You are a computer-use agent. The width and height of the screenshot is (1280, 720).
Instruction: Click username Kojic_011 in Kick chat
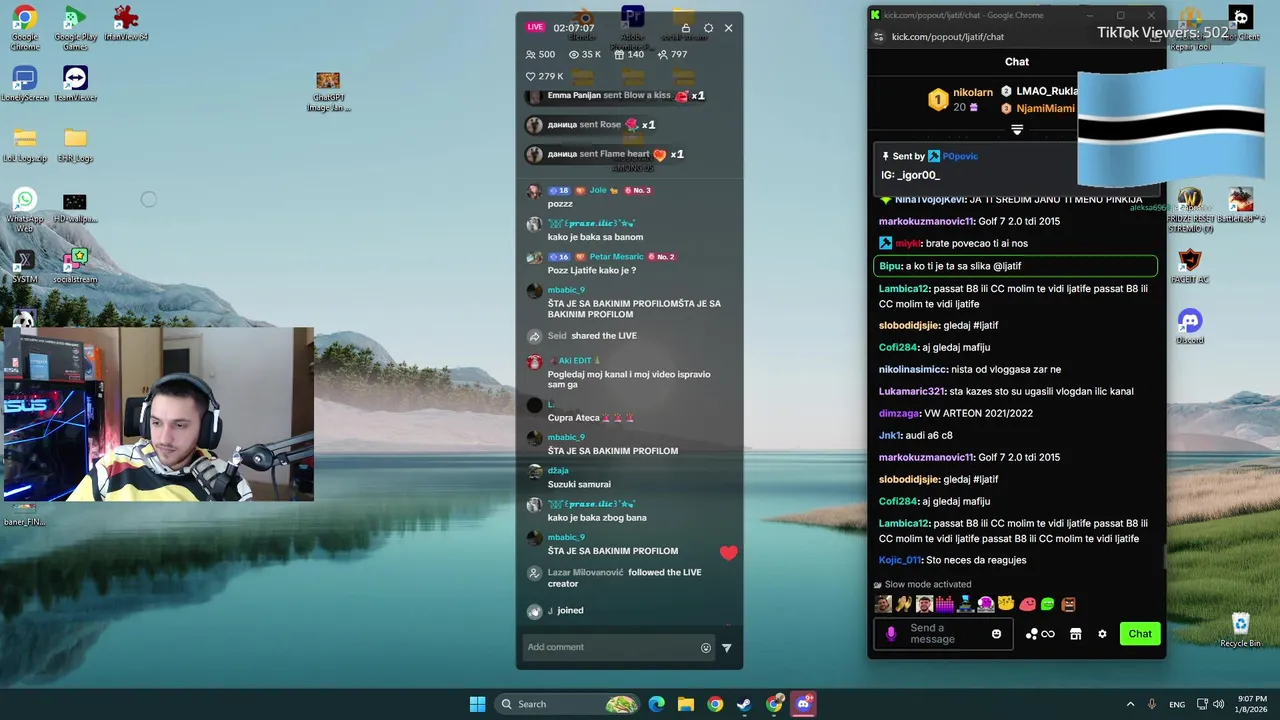coord(900,561)
